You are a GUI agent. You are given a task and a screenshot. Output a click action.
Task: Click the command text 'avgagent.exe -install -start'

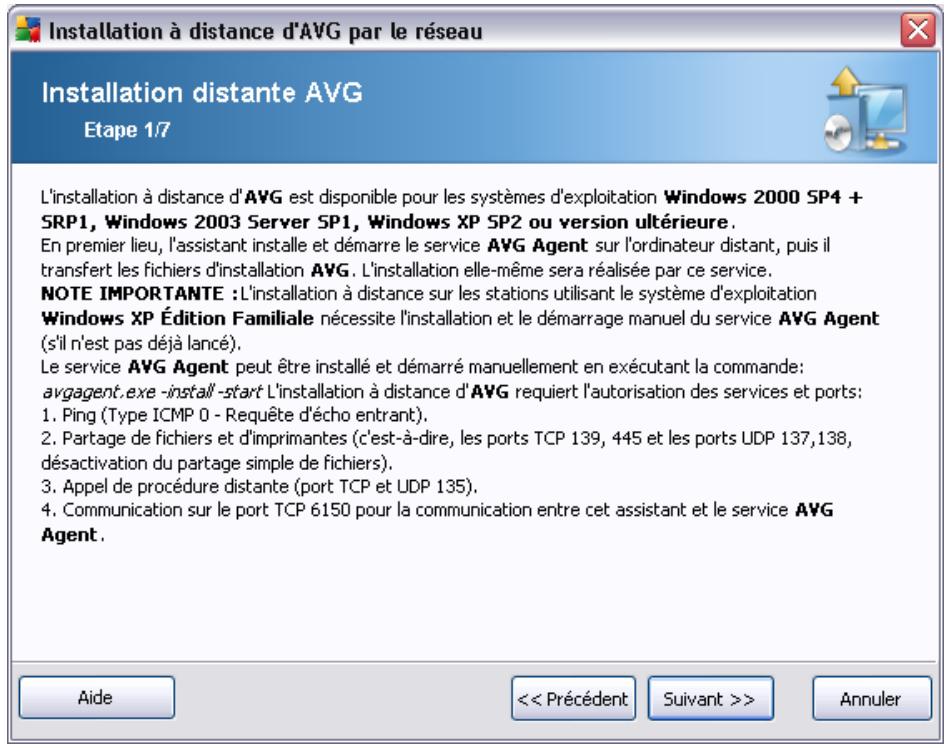pyautogui.click(x=152, y=392)
